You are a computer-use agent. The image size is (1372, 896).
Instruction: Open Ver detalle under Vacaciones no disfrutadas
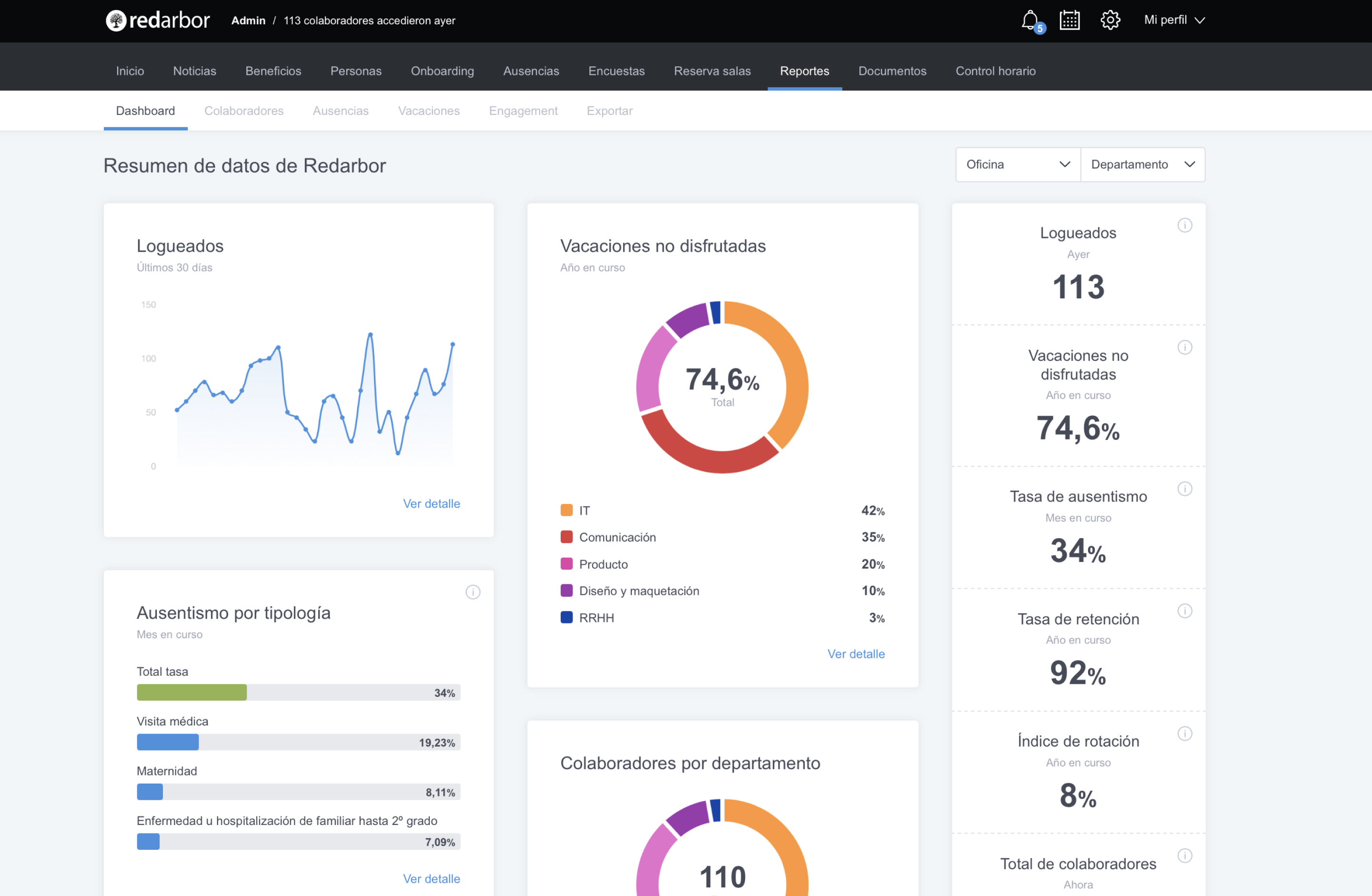pos(856,654)
